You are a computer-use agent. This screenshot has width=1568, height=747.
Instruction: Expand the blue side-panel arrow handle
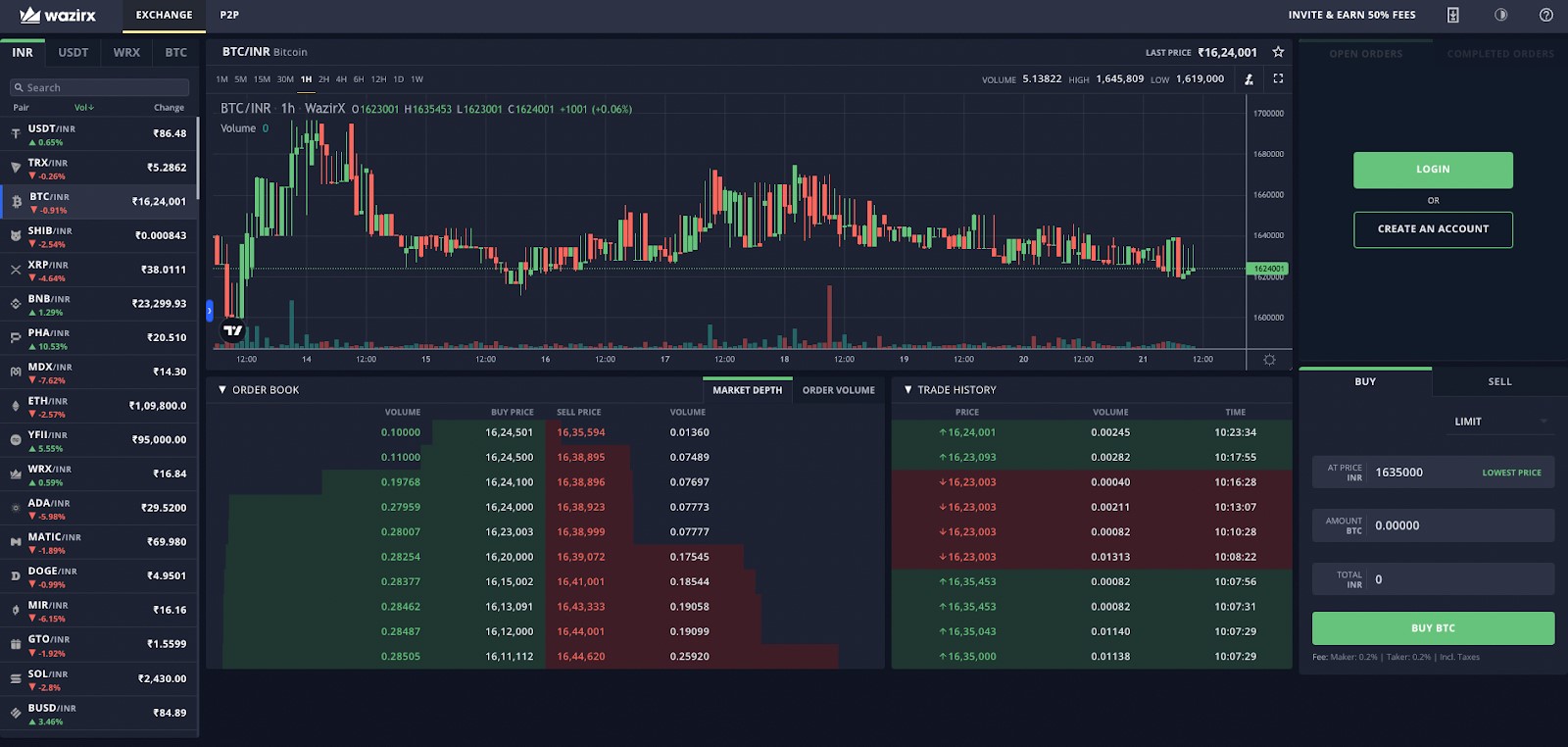tap(210, 311)
